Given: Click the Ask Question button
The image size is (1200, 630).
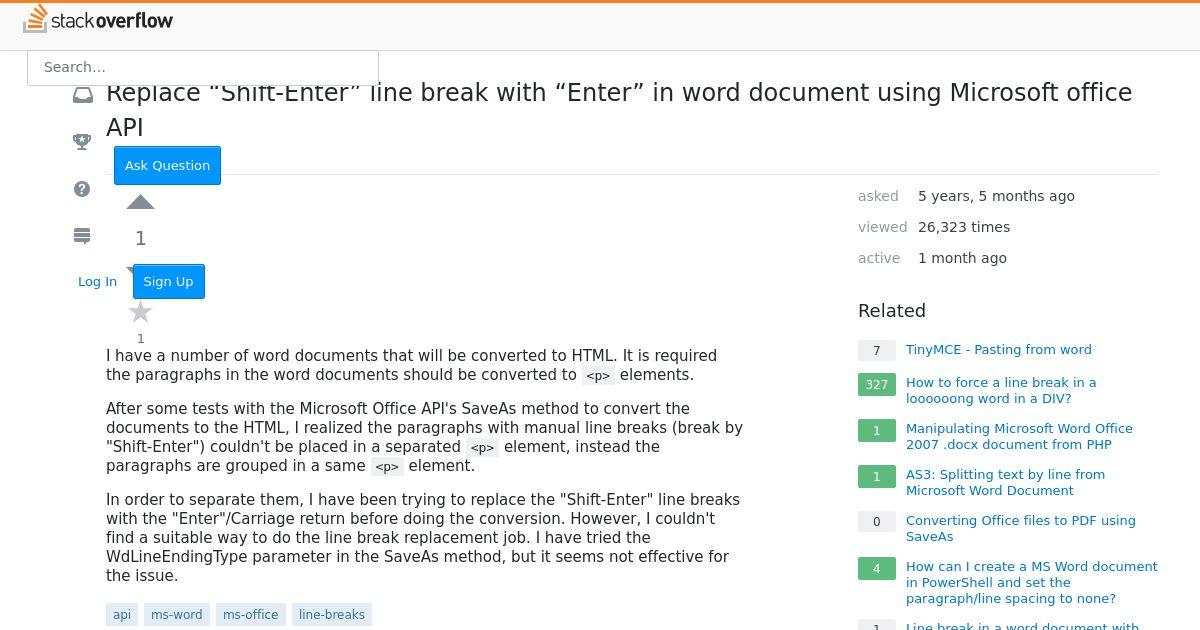Looking at the screenshot, I should [167, 165].
